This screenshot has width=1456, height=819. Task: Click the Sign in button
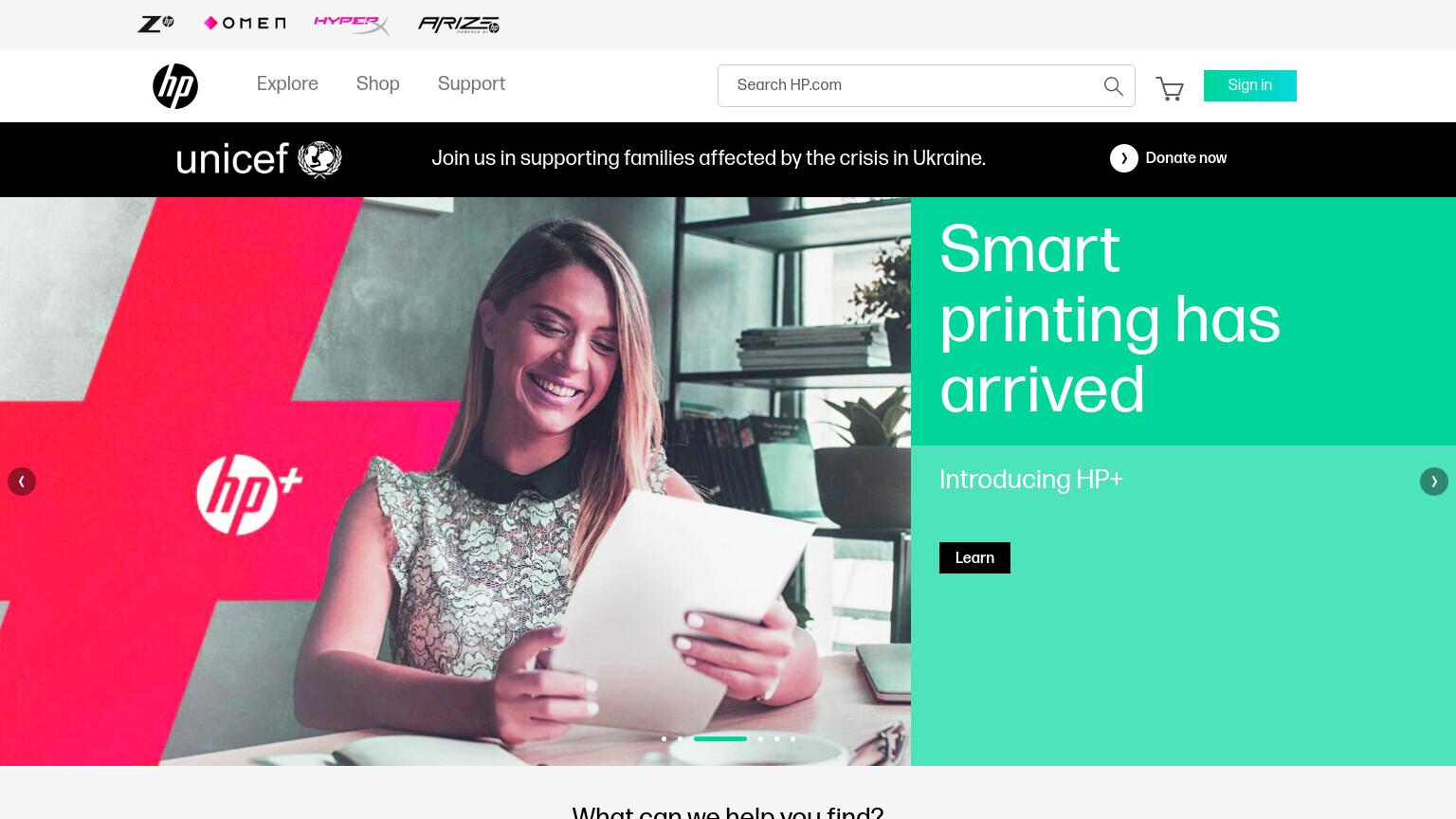[x=1250, y=85]
